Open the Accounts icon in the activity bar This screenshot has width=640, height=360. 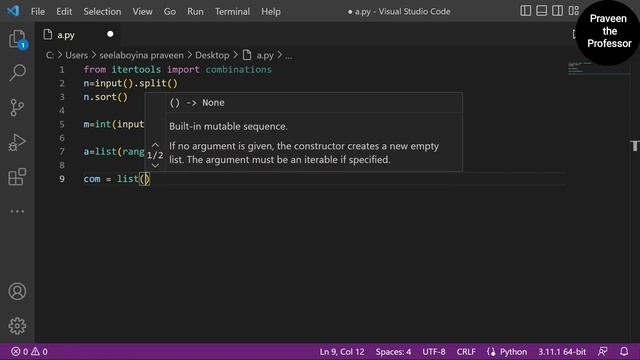pyautogui.click(x=17, y=291)
